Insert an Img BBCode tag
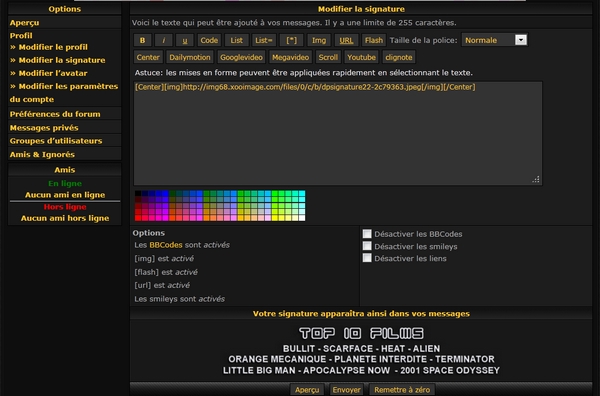Viewport: 600px width, 396px height. click(x=319, y=40)
